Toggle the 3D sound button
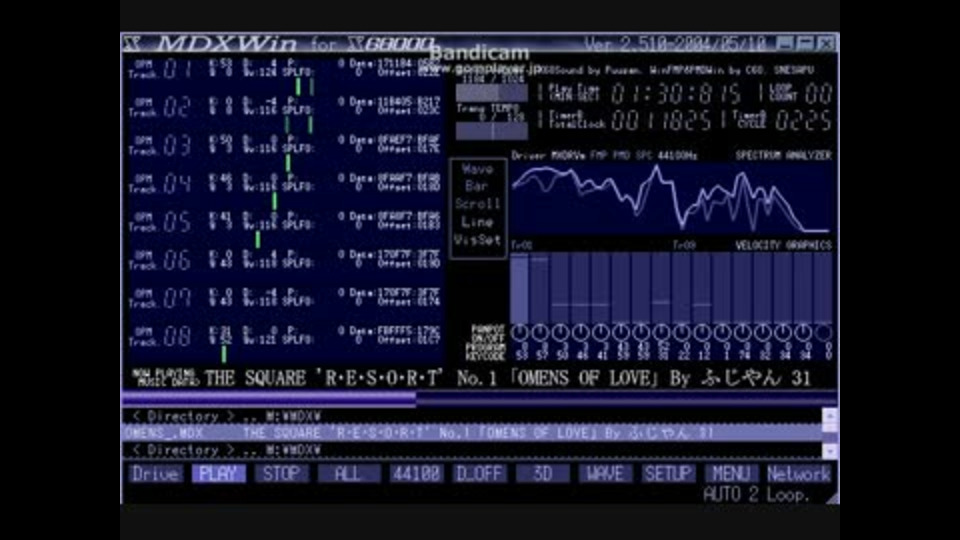Image resolution: width=960 pixels, height=540 pixels. [542, 473]
